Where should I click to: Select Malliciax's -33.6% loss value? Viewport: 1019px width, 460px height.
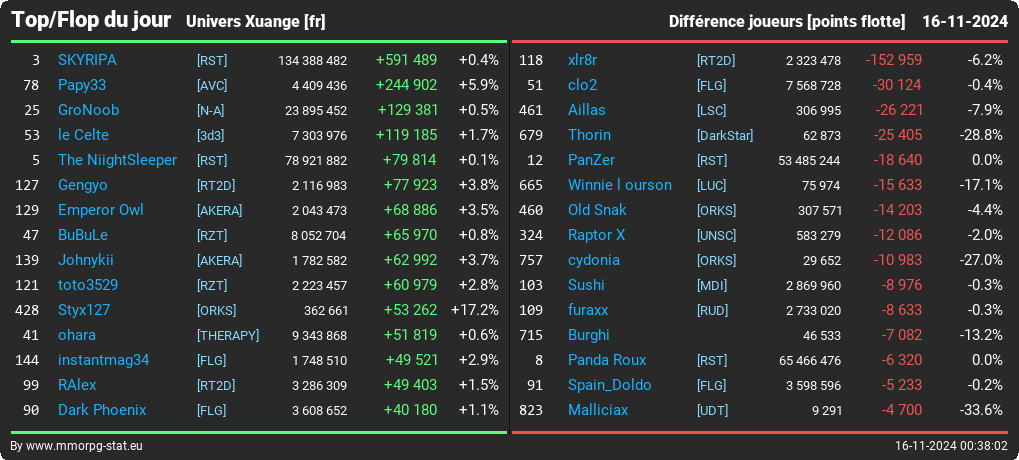click(x=981, y=410)
